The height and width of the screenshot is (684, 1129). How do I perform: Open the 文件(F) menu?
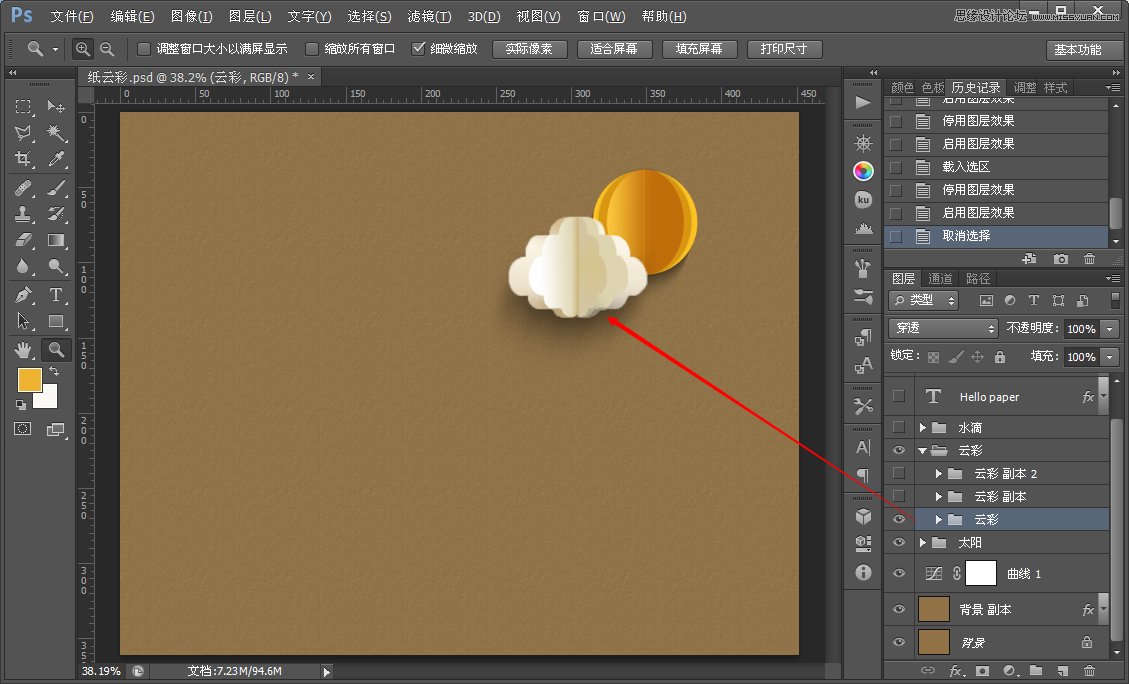click(x=72, y=17)
